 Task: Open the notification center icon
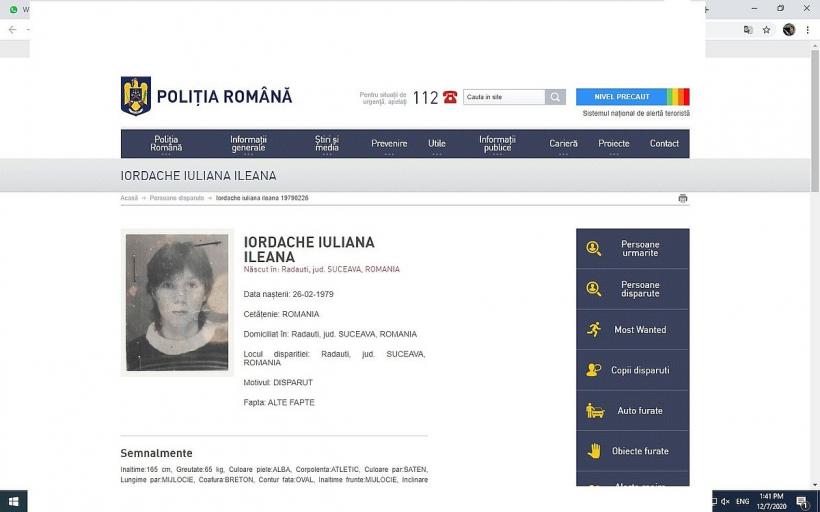click(x=802, y=502)
